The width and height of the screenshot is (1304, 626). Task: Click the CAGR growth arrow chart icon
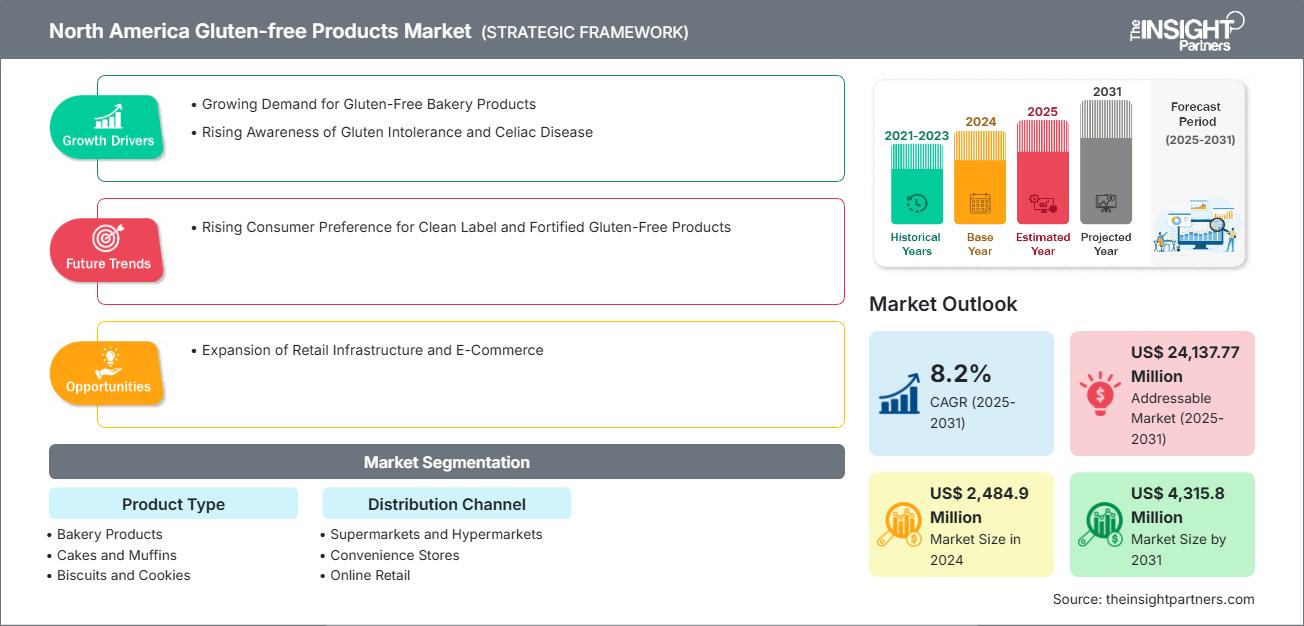[x=900, y=393]
